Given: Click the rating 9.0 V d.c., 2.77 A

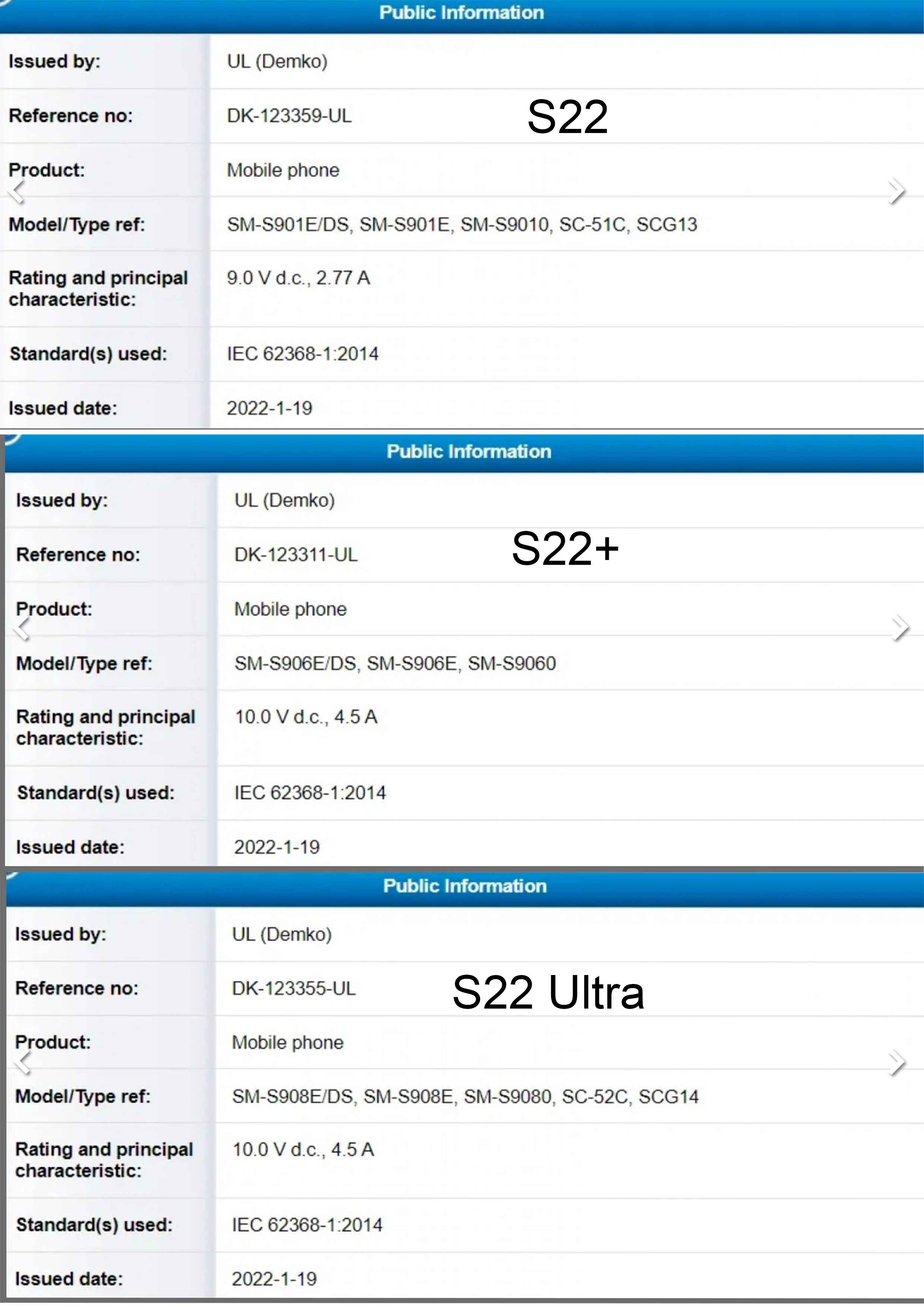Looking at the screenshot, I should pos(298,278).
